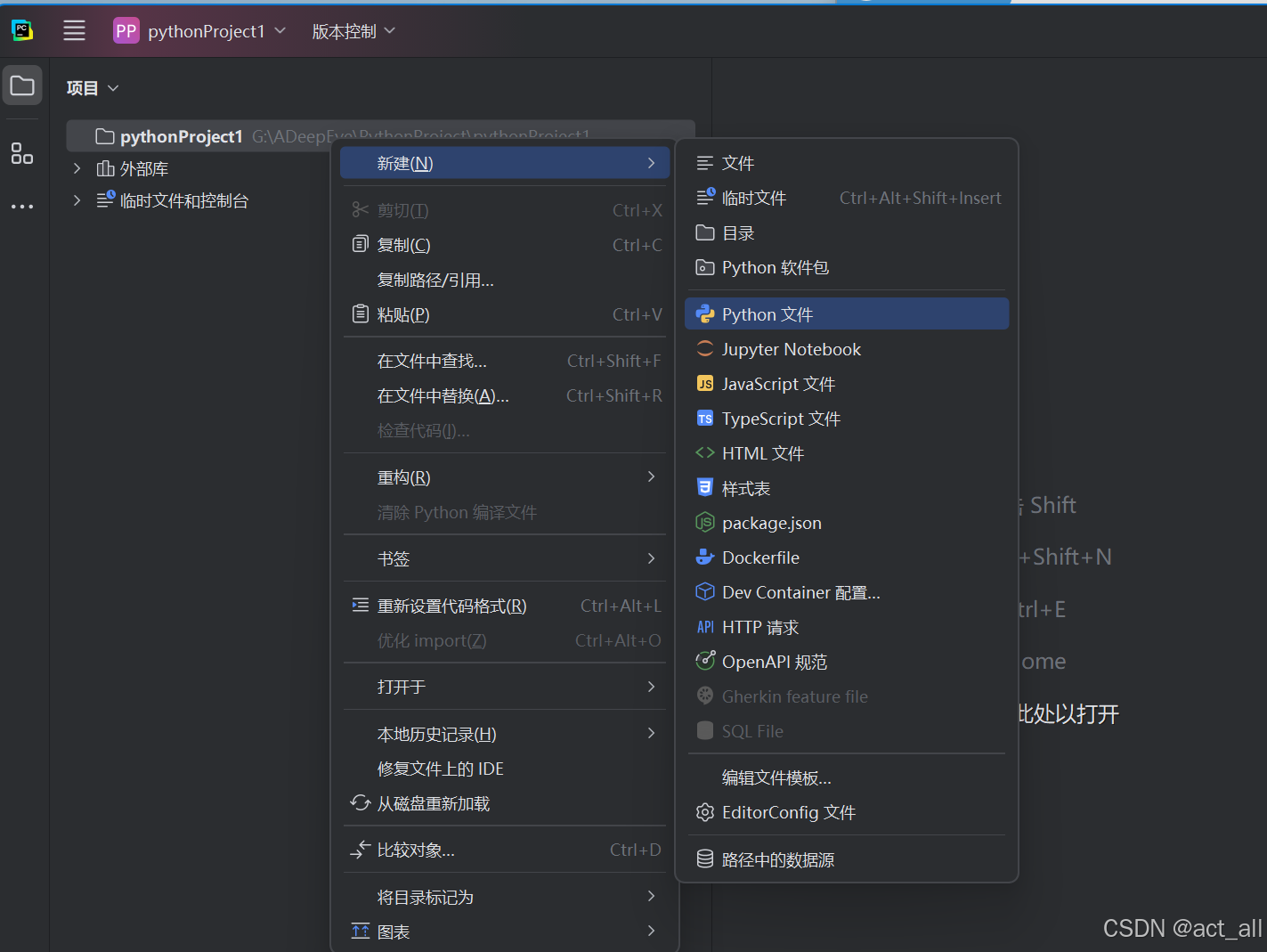Create a TypeScript 文件
The height and width of the screenshot is (952, 1267).
click(781, 418)
